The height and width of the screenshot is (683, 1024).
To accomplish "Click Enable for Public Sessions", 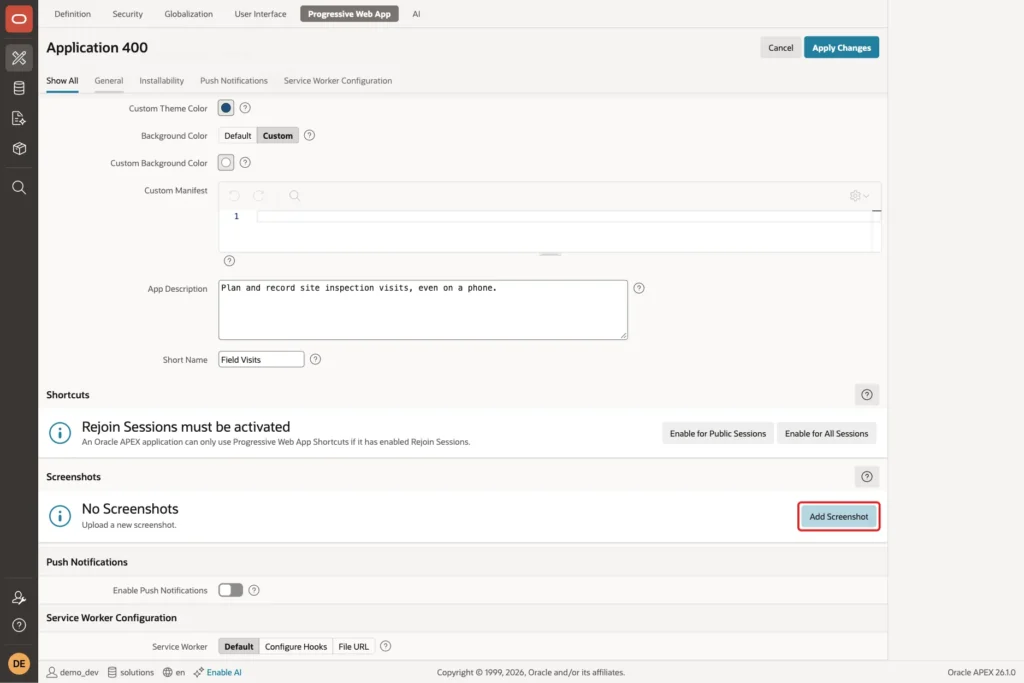I will click(x=718, y=434).
